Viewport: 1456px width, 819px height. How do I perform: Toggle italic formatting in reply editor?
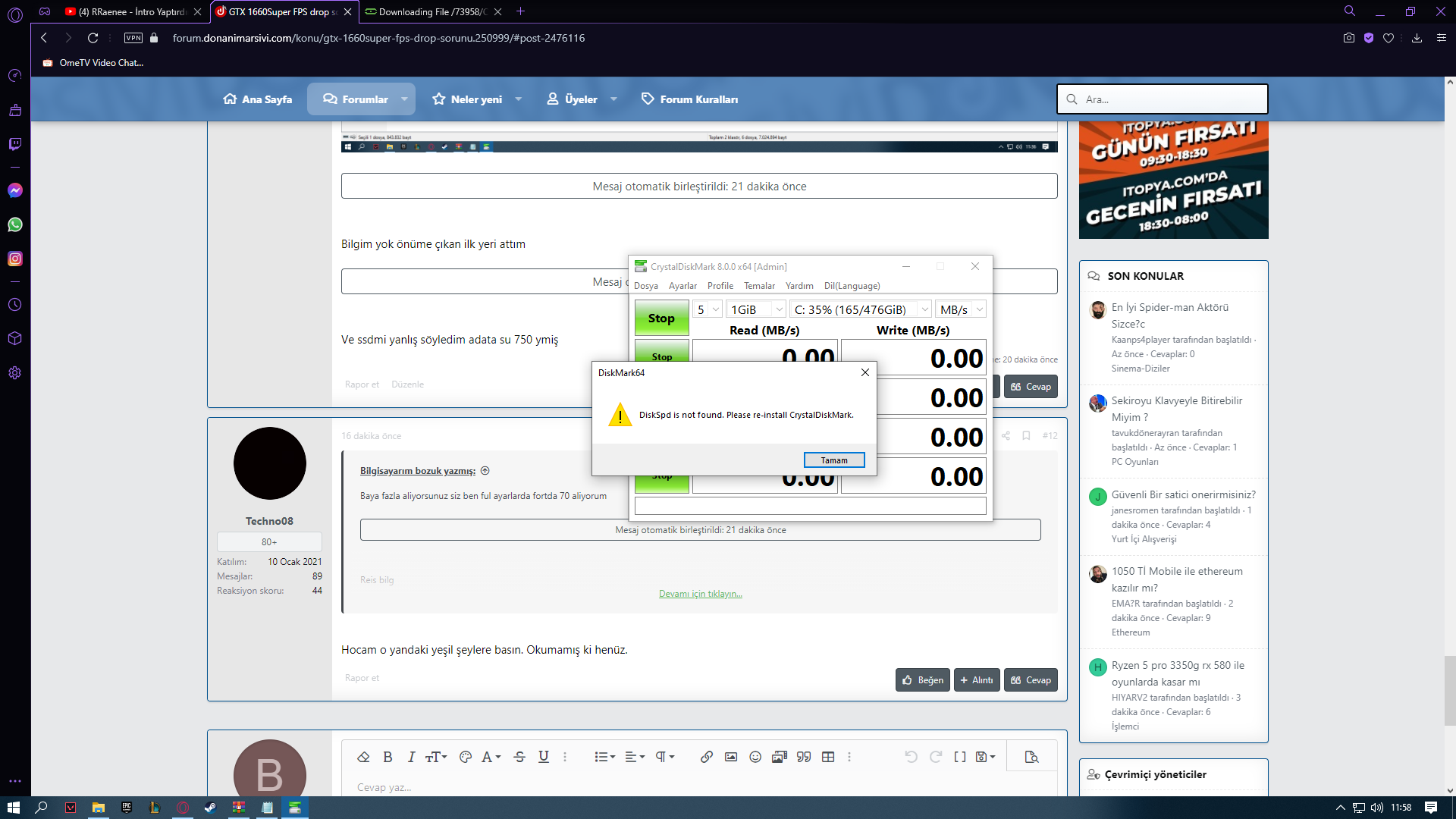411,757
